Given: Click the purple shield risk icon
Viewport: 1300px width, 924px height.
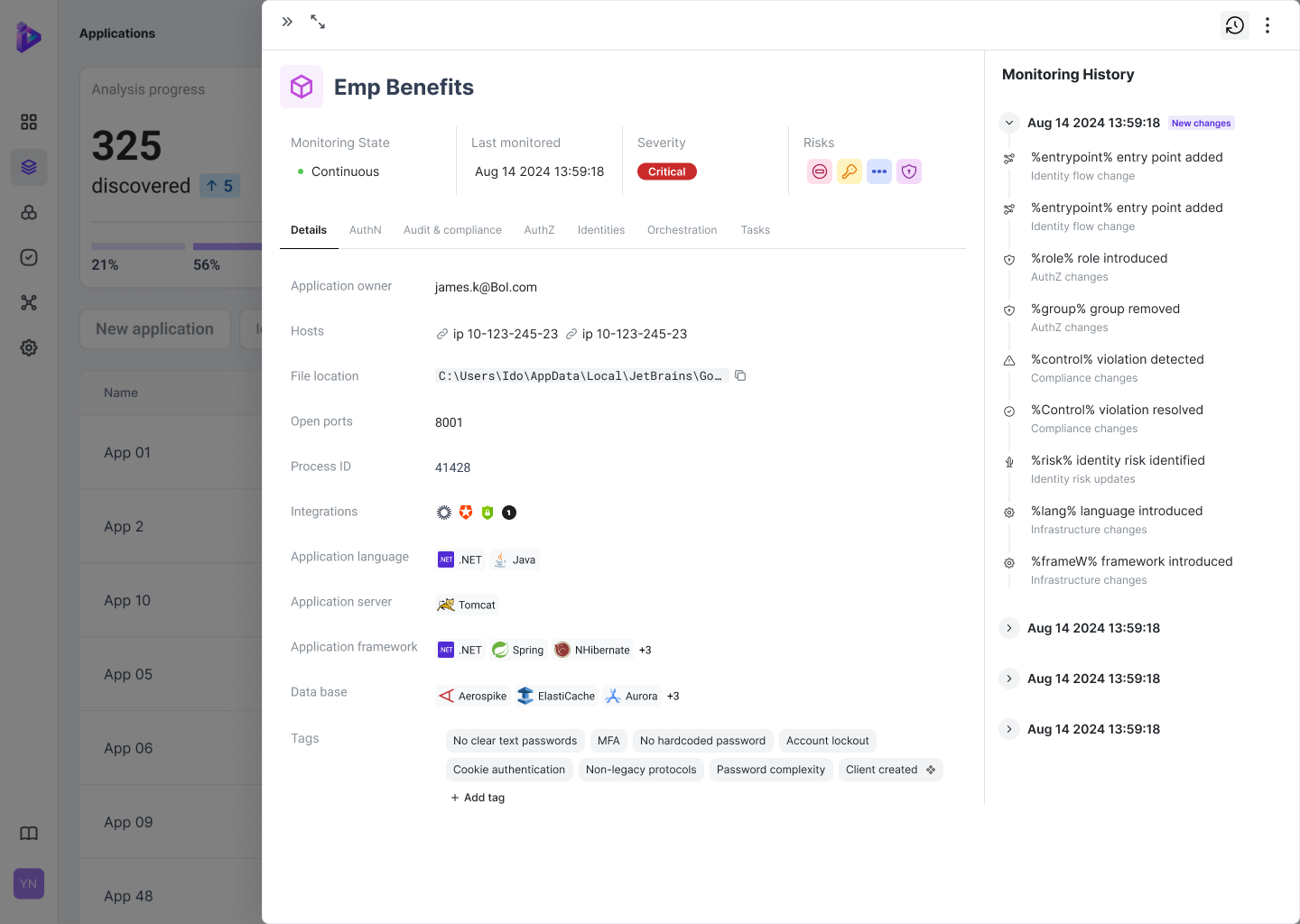Looking at the screenshot, I should 908,171.
